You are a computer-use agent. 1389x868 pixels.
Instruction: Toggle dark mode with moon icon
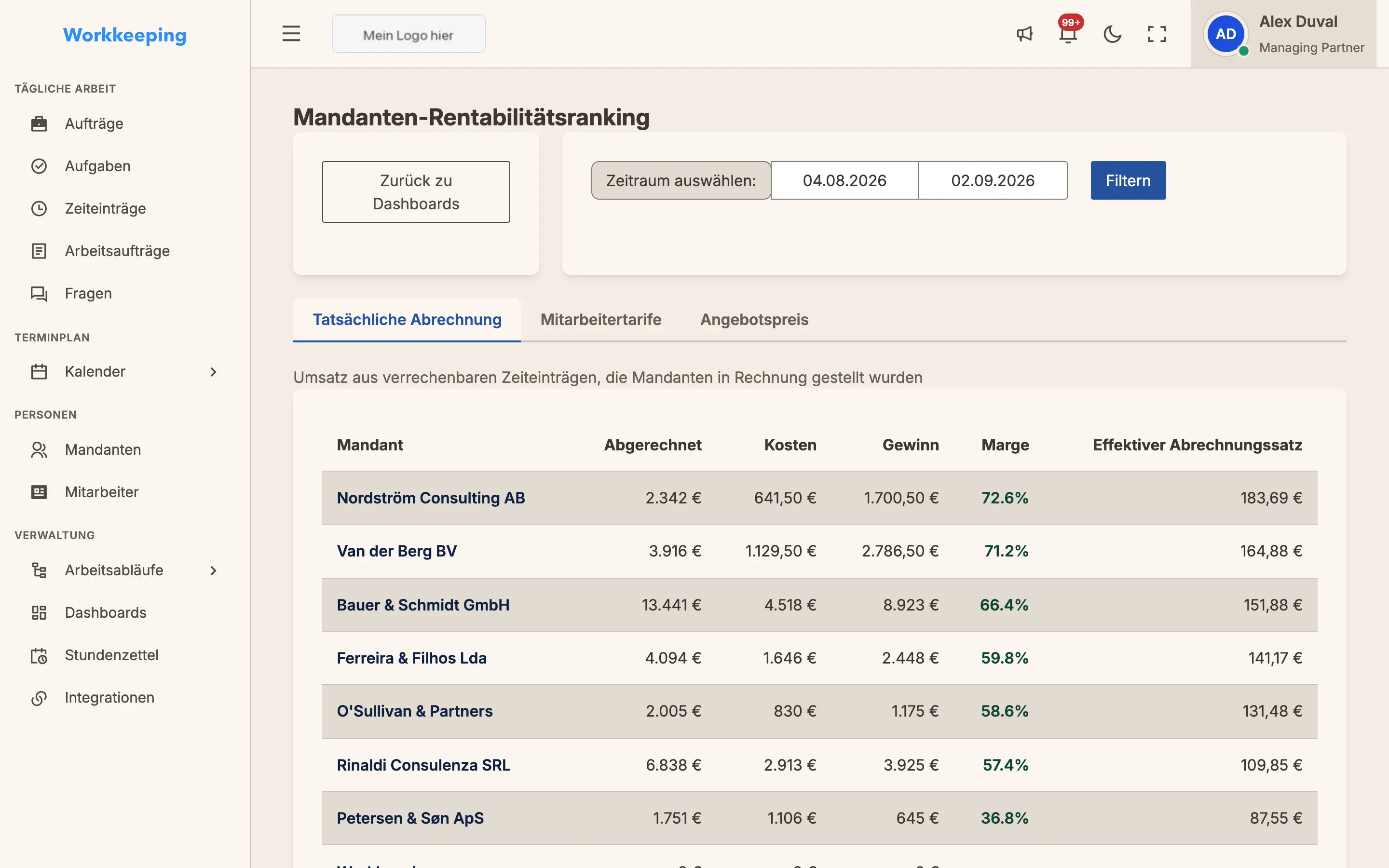tap(1112, 34)
